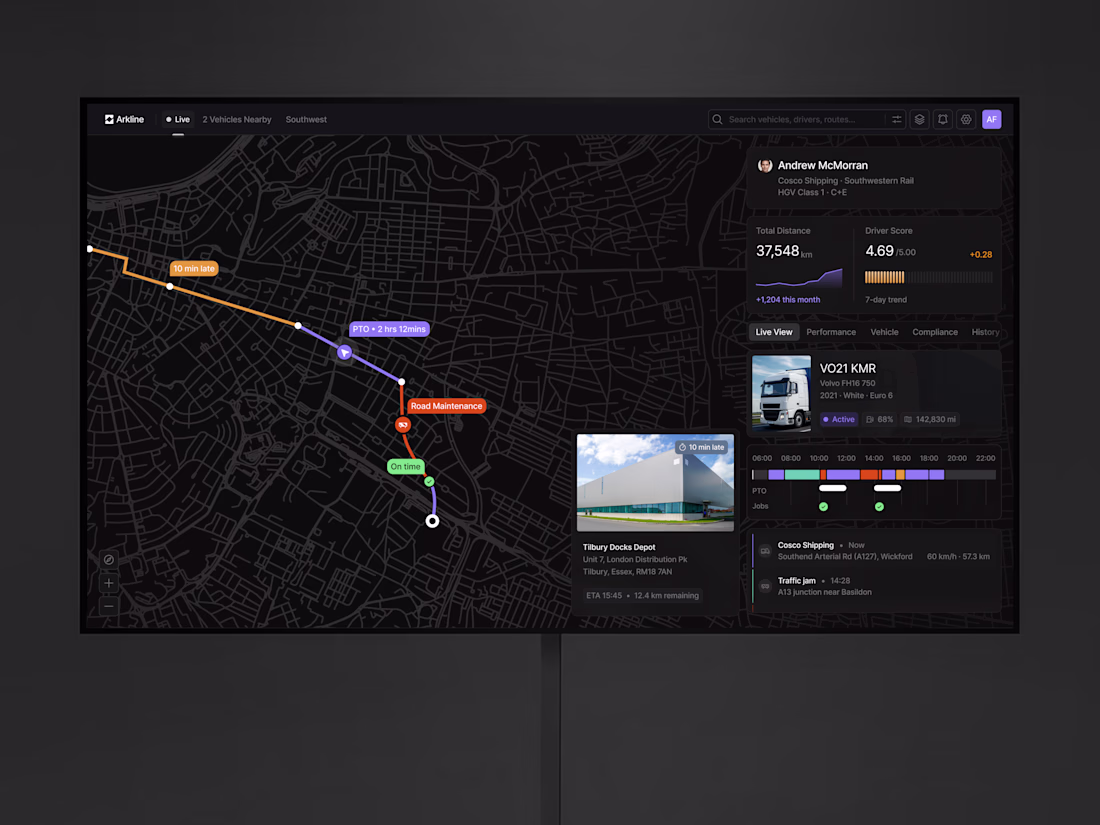The image size is (1100, 825).
Task: Switch to the Live tab
Action: click(178, 119)
